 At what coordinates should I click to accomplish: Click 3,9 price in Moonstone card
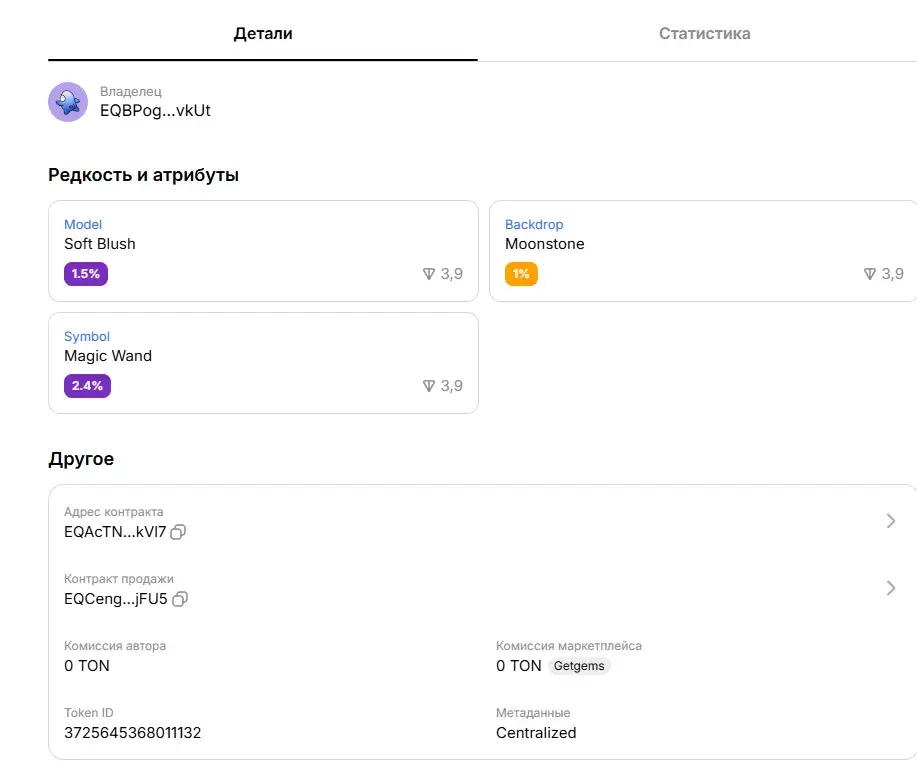[x=892, y=274]
